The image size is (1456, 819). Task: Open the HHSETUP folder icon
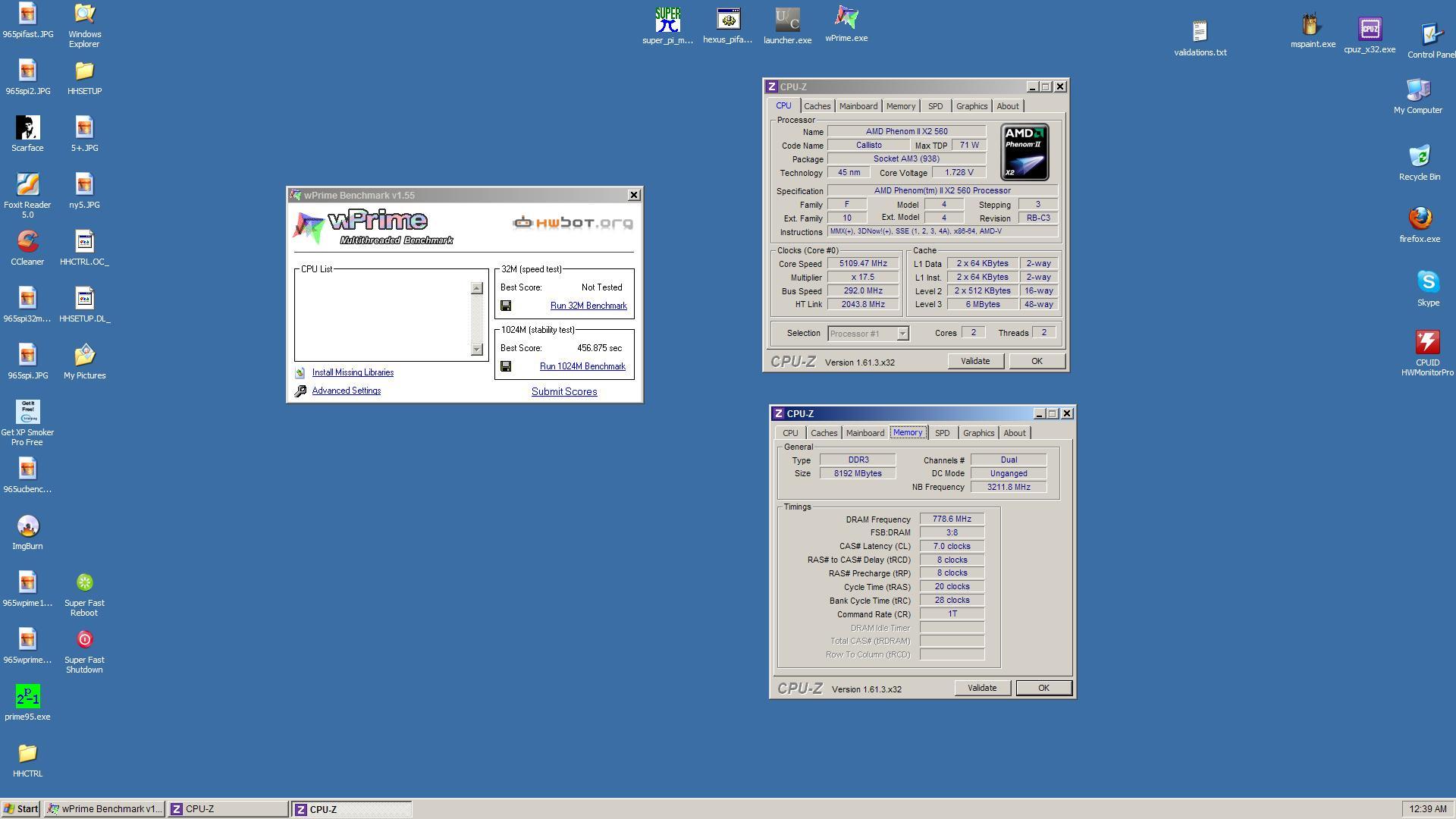[84, 77]
